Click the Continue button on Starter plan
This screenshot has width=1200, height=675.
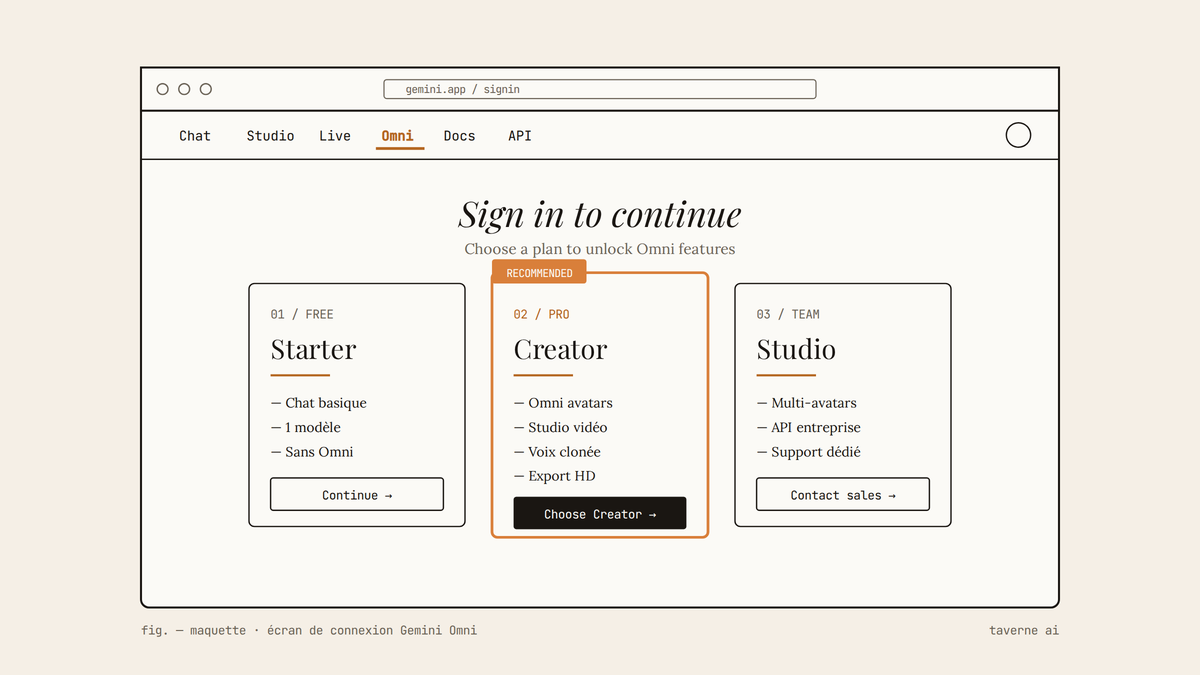pos(357,494)
